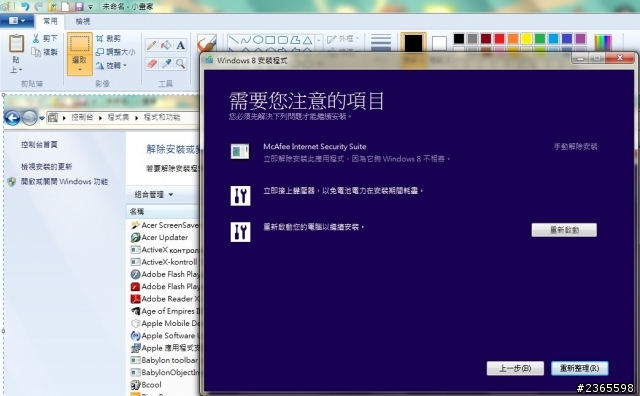640x396 pixels.
Task: Expand the Paste dropdown arrow
Action: pyautogui.click(x=16, y=70)
